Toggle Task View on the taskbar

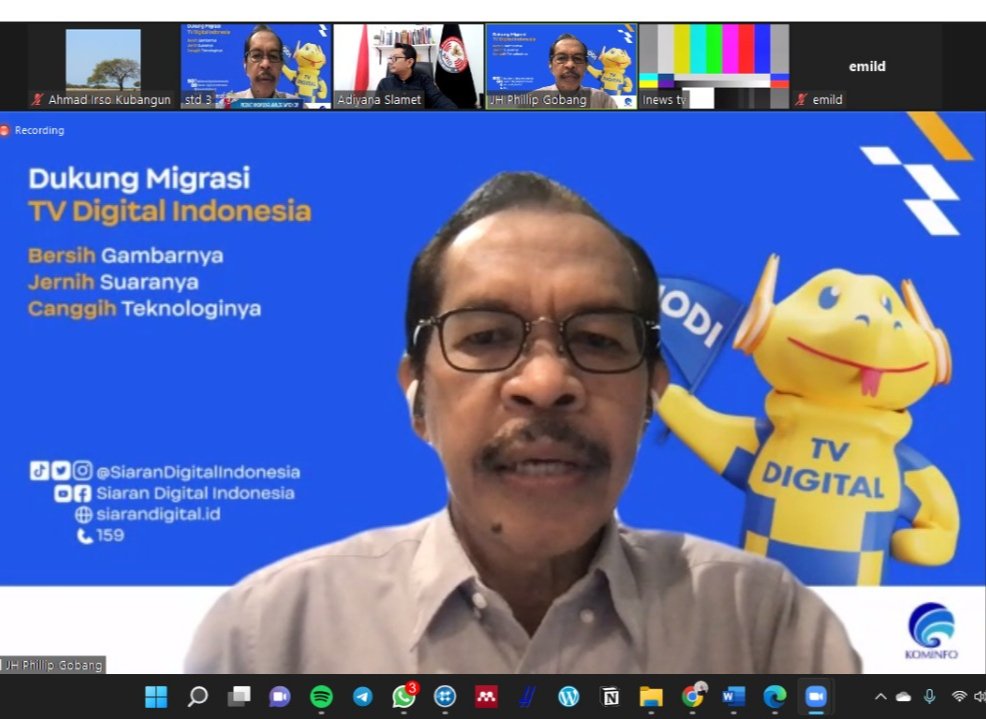tap(239, 697)
